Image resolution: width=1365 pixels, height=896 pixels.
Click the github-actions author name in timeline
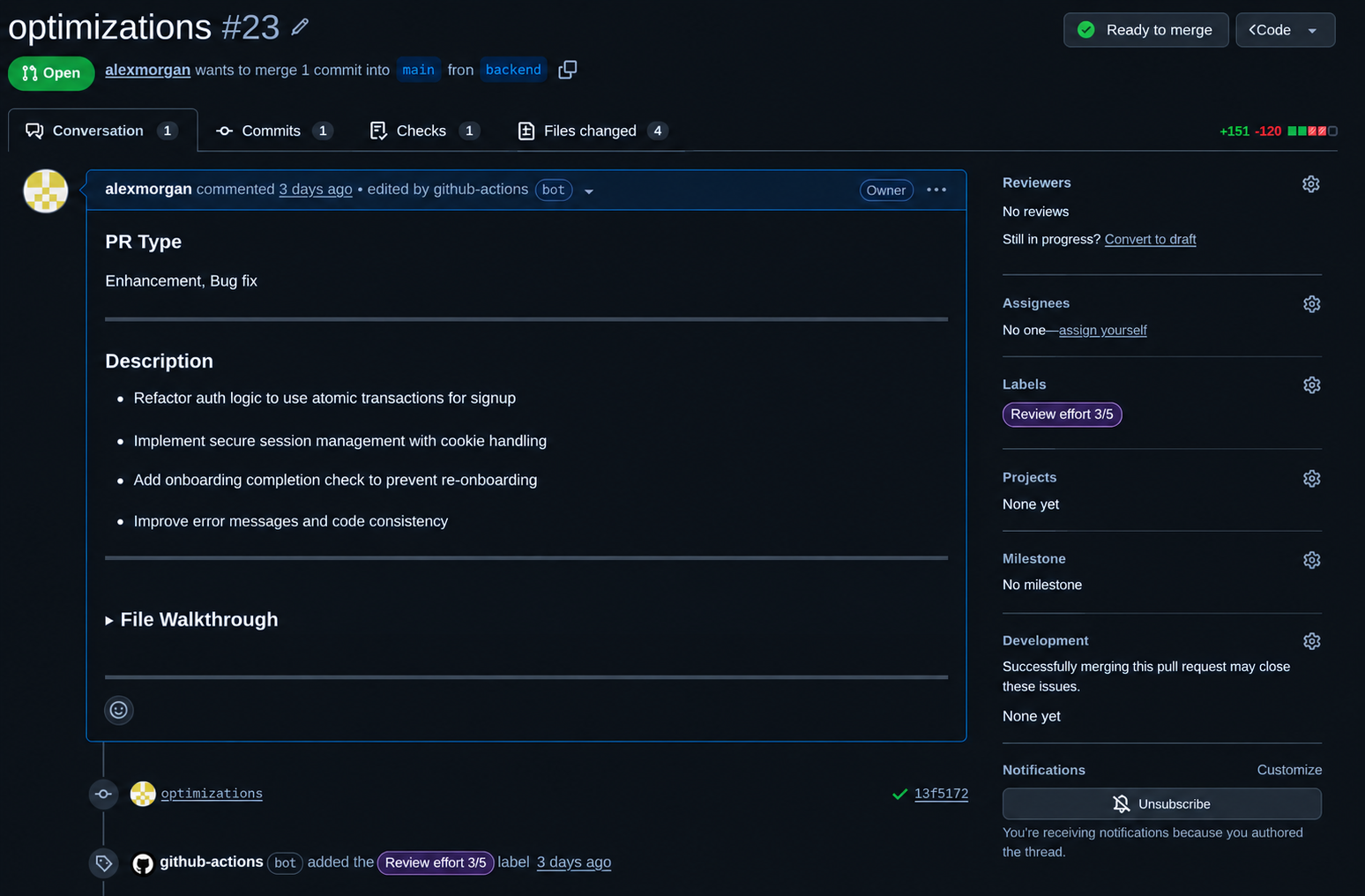pos(212,862)
